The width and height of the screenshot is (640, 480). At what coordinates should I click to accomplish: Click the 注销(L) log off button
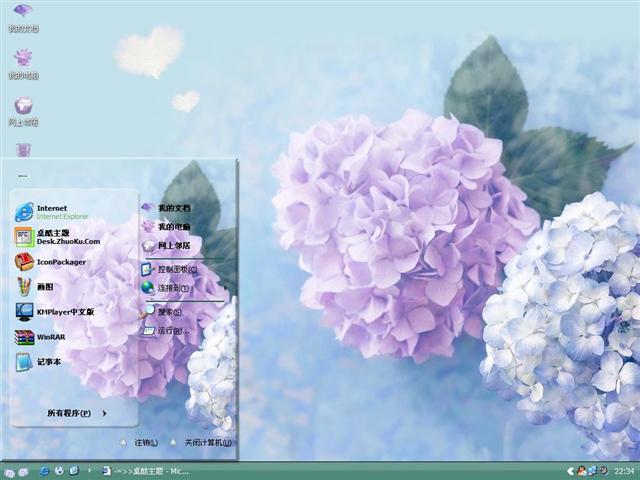pyautogui.click(x=140, y=442)
